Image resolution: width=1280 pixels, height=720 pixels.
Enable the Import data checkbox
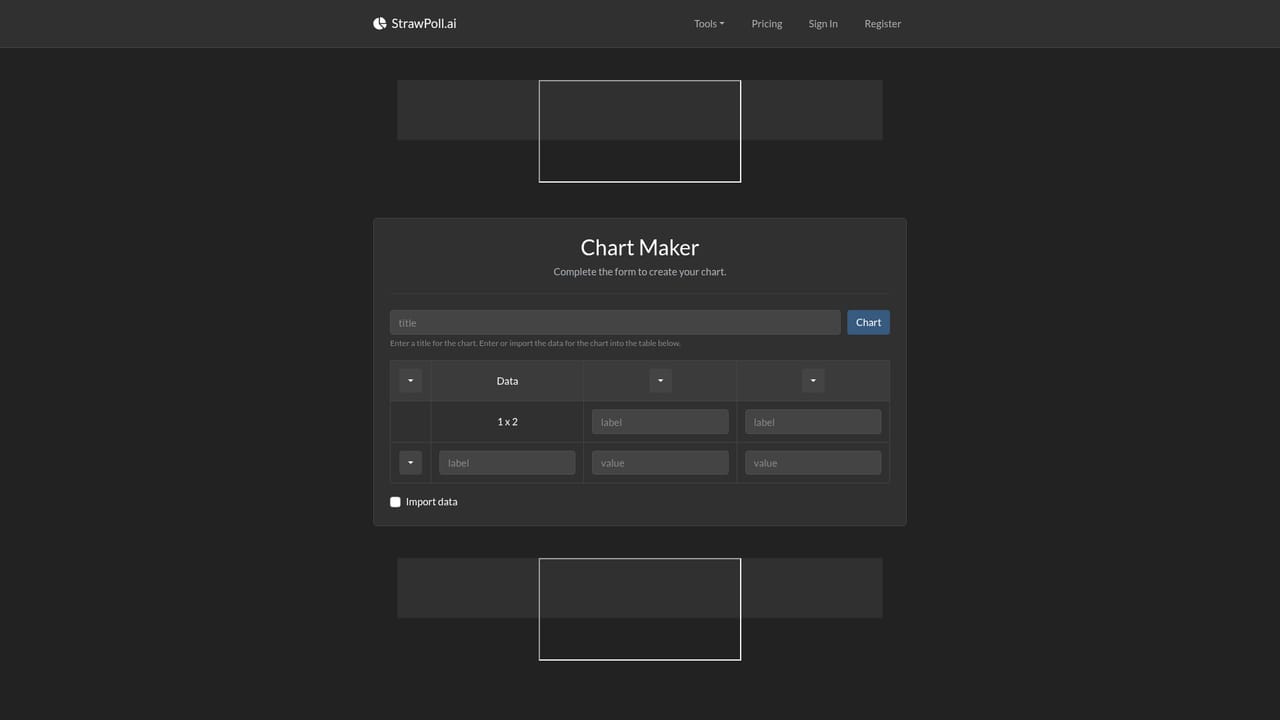coord(395,502)
